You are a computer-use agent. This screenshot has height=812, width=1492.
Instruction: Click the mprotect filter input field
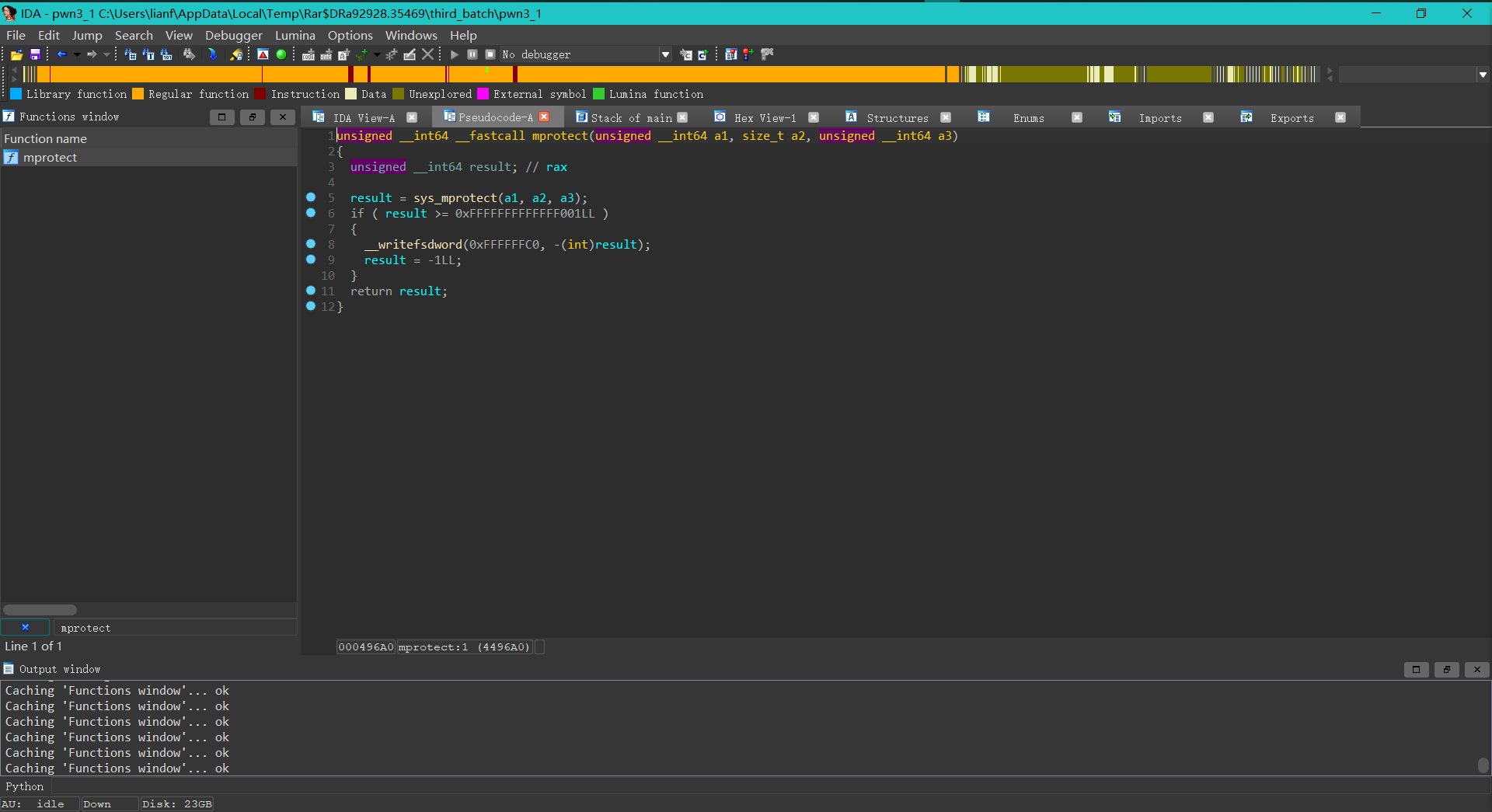(x=174, y=628)
